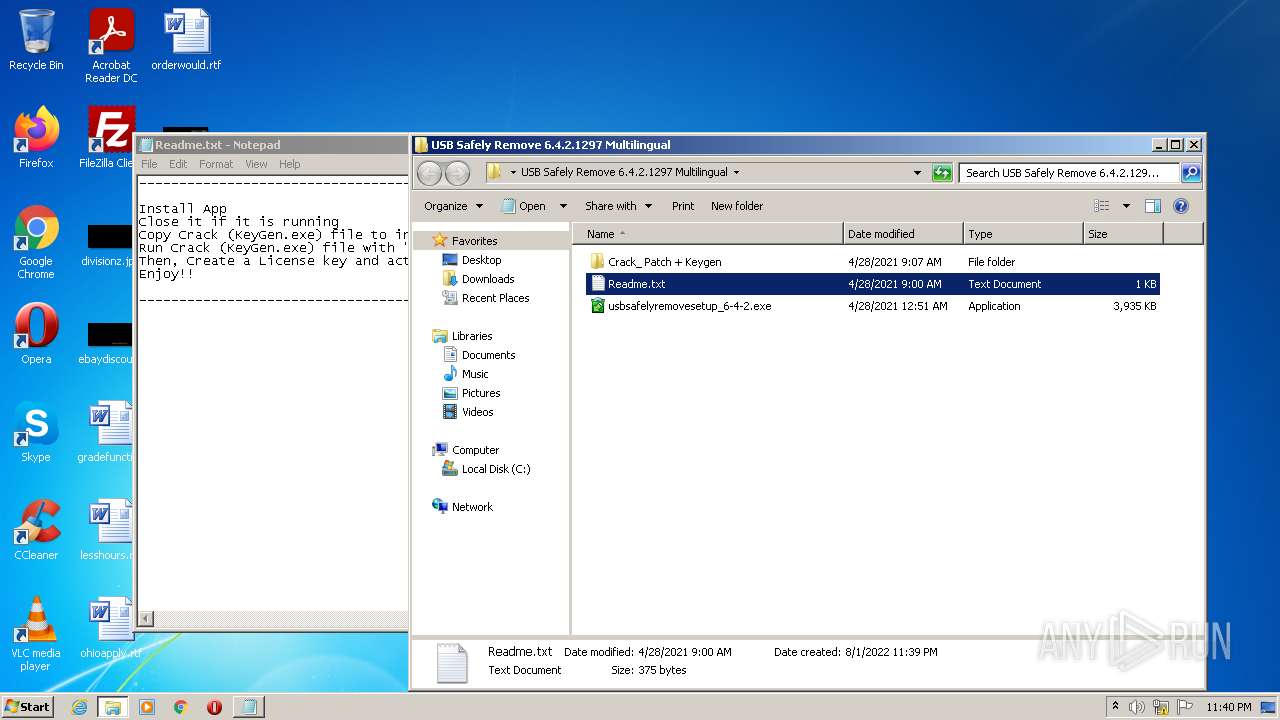
Task: Open Notepad Format menu
Action: point(216,164)
